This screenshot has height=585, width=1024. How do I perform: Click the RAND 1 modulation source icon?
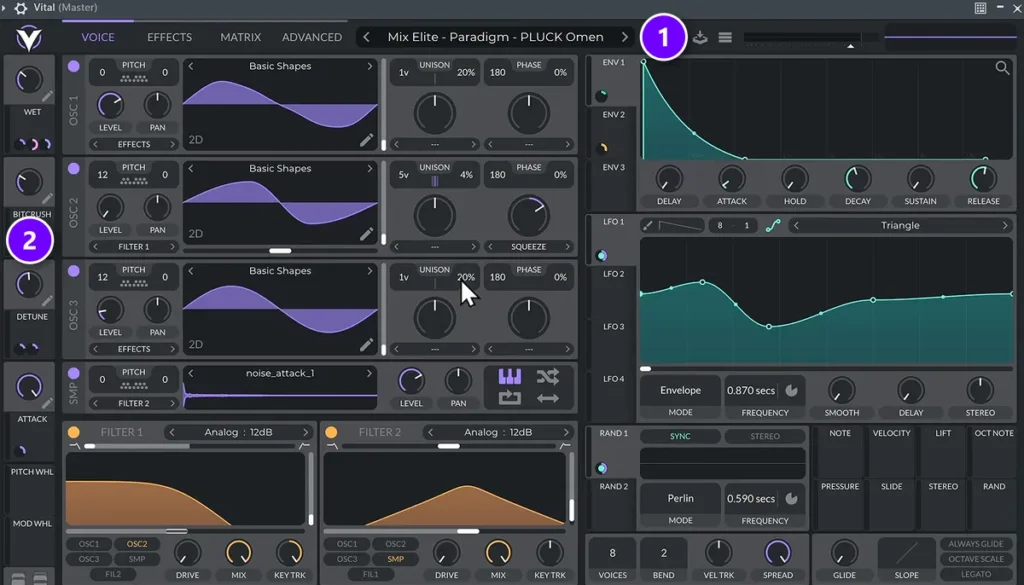point(601,468)
